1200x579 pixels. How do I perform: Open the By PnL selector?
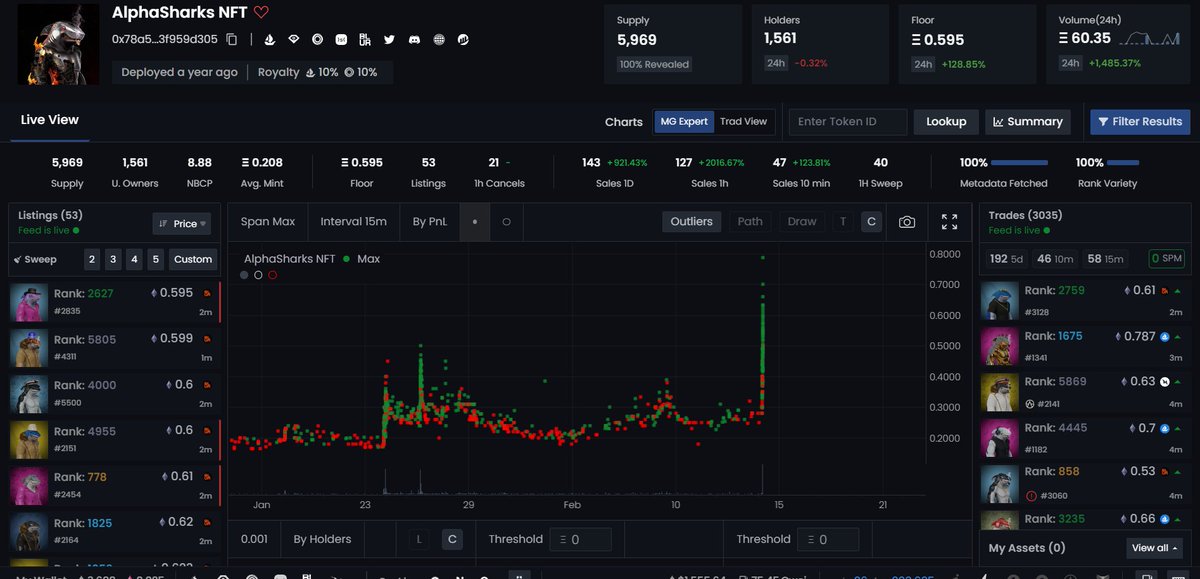tap(430, 222)
